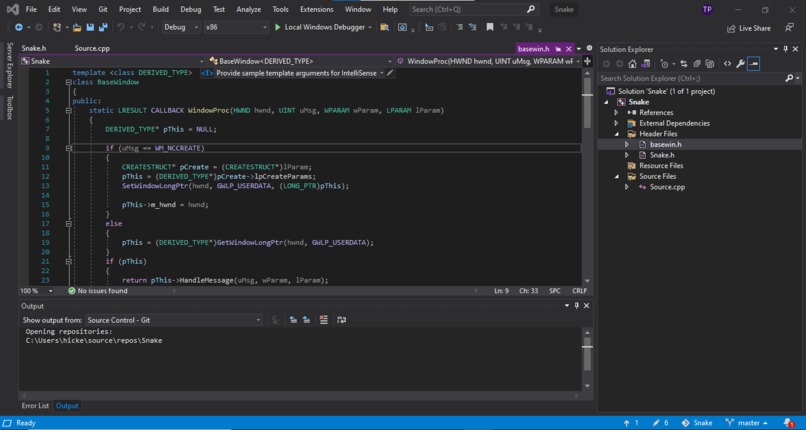Click the Live Share button

(x=748, y=28)
